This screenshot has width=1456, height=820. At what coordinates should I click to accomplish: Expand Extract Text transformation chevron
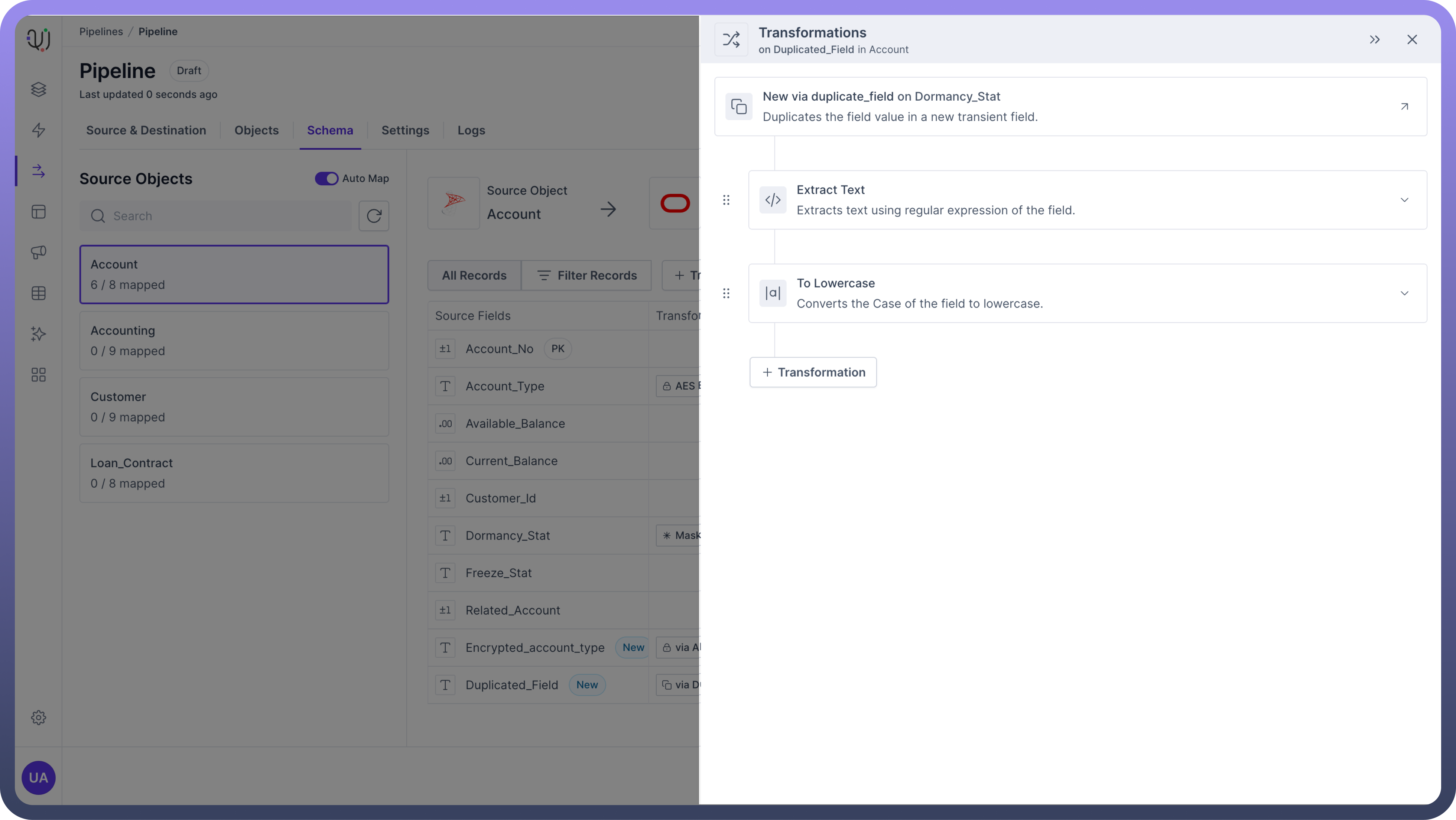pos(1404,200)
